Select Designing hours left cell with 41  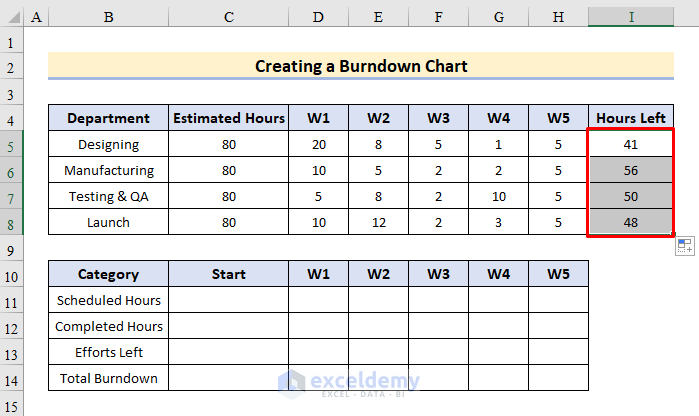click(x=630, y=144)
